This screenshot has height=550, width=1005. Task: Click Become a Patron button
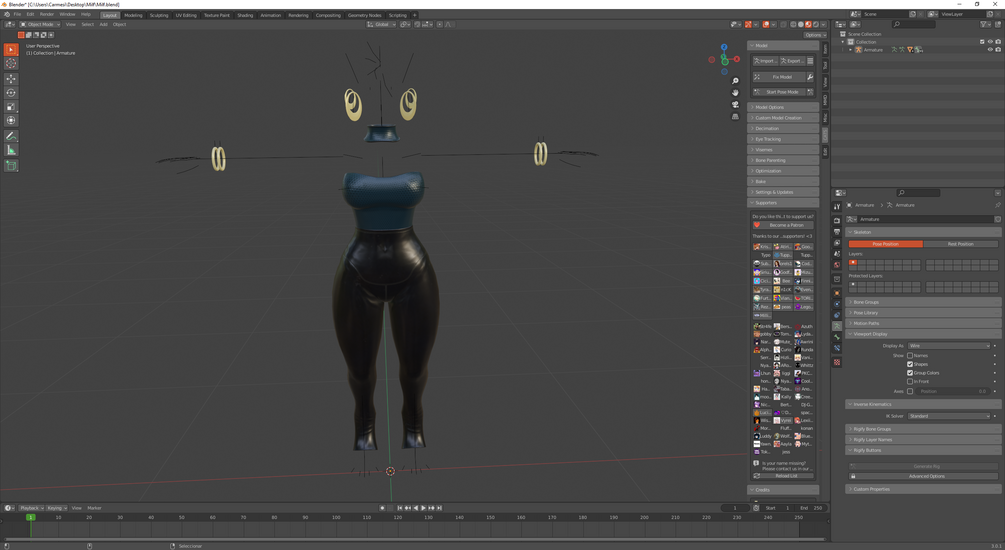pos(783,225)
